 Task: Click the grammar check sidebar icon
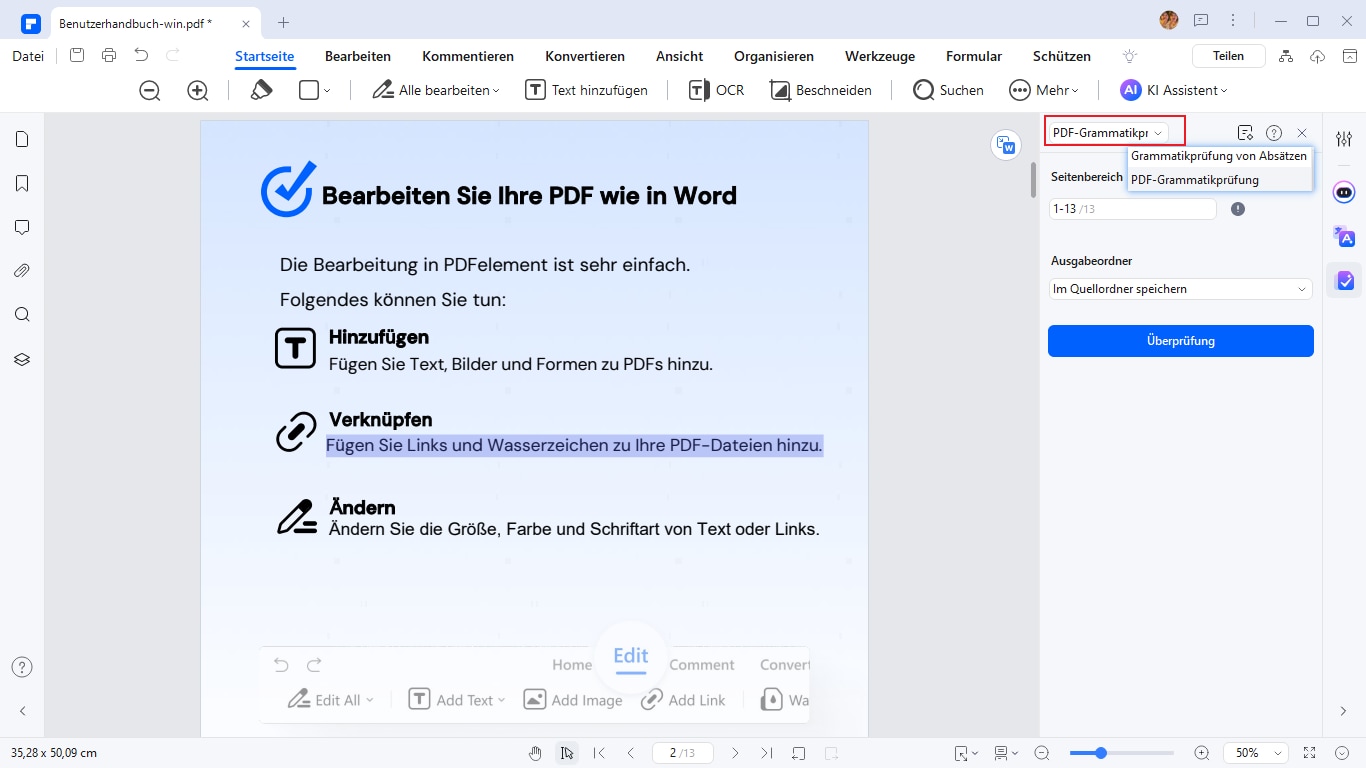click(1344, 280)
